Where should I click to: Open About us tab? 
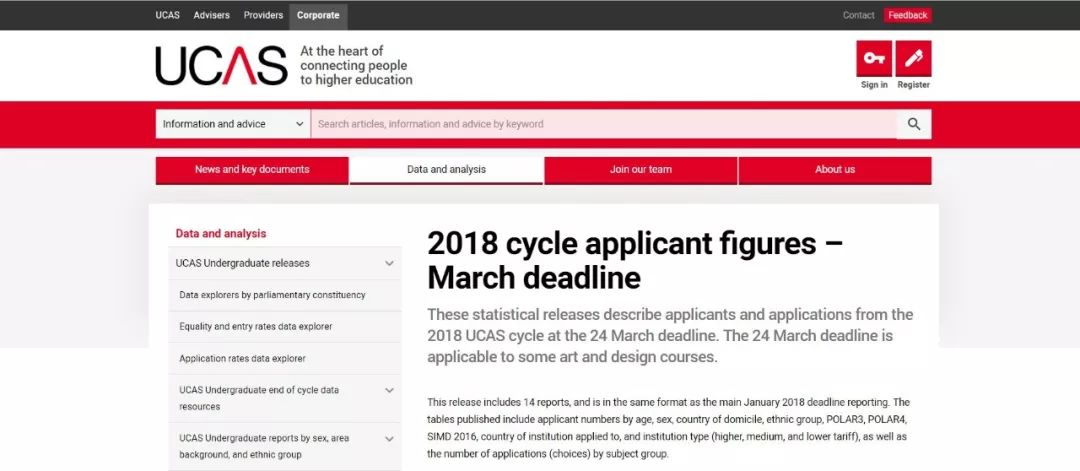[835, 170]
